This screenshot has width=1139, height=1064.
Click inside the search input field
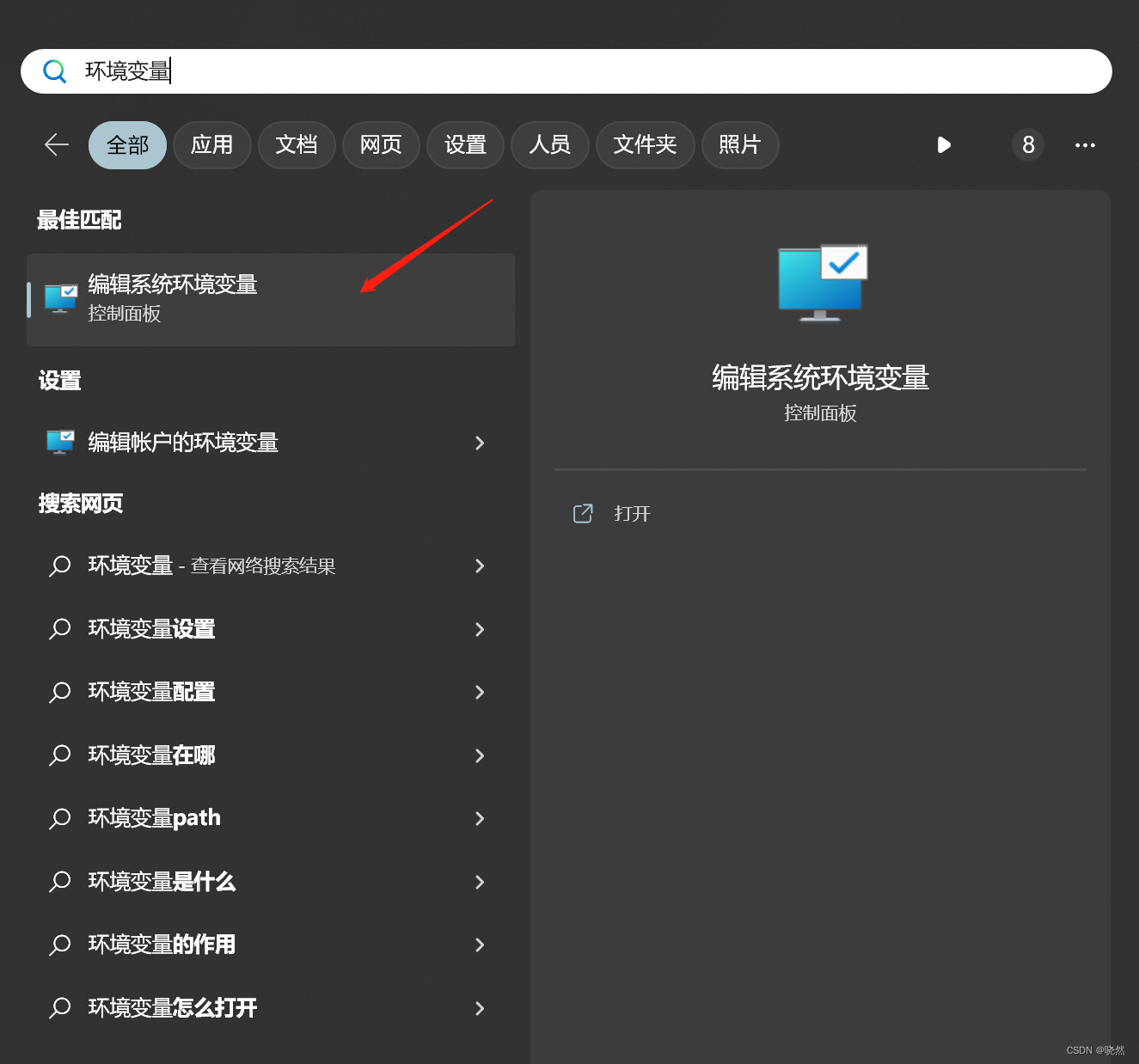[344, 71]
